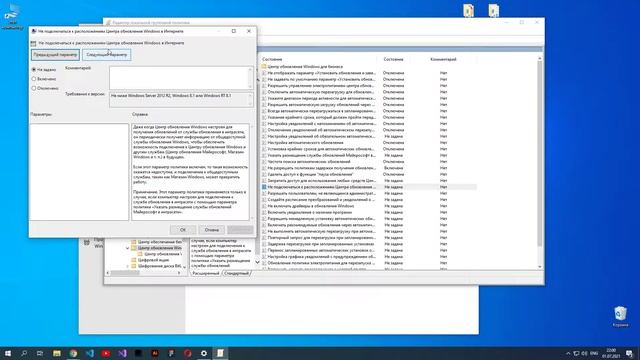Click the 'Отмена' button in the dialog

pos(211,230)
